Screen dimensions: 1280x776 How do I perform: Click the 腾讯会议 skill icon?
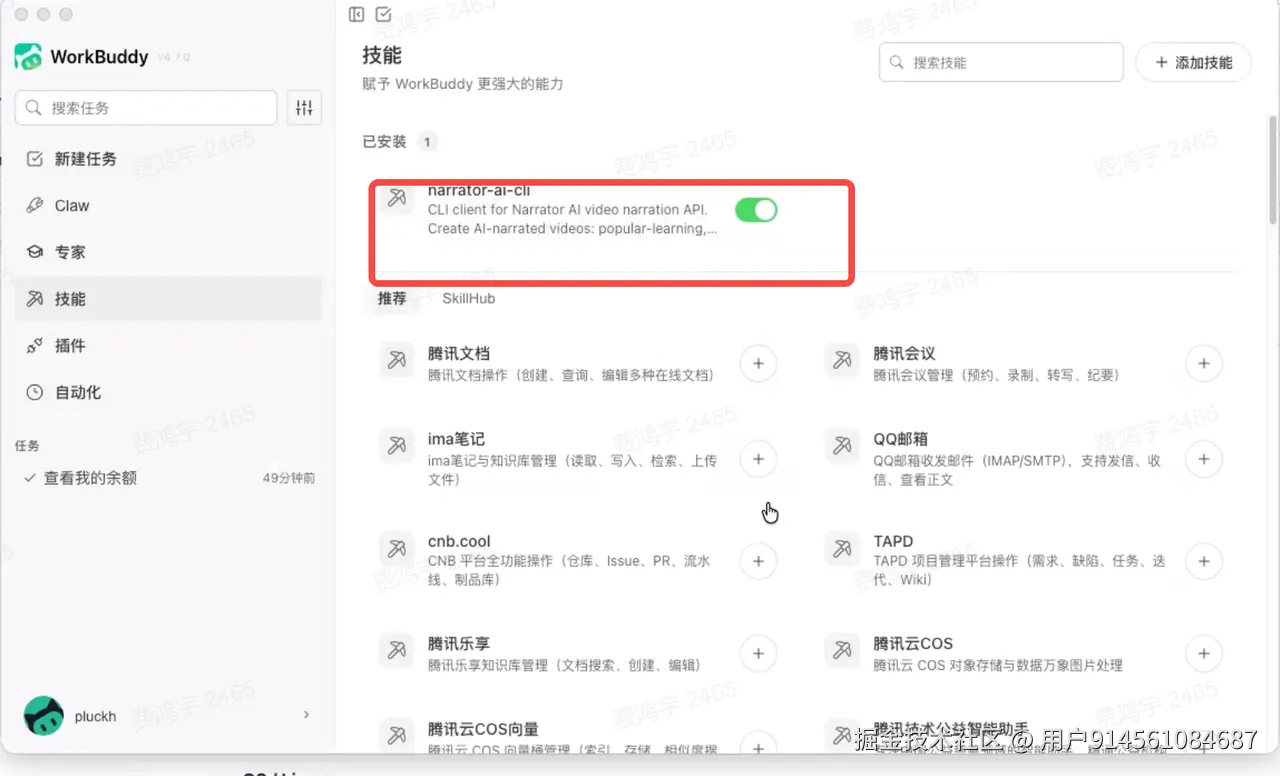pyautogui.click(x=842, y=359)
